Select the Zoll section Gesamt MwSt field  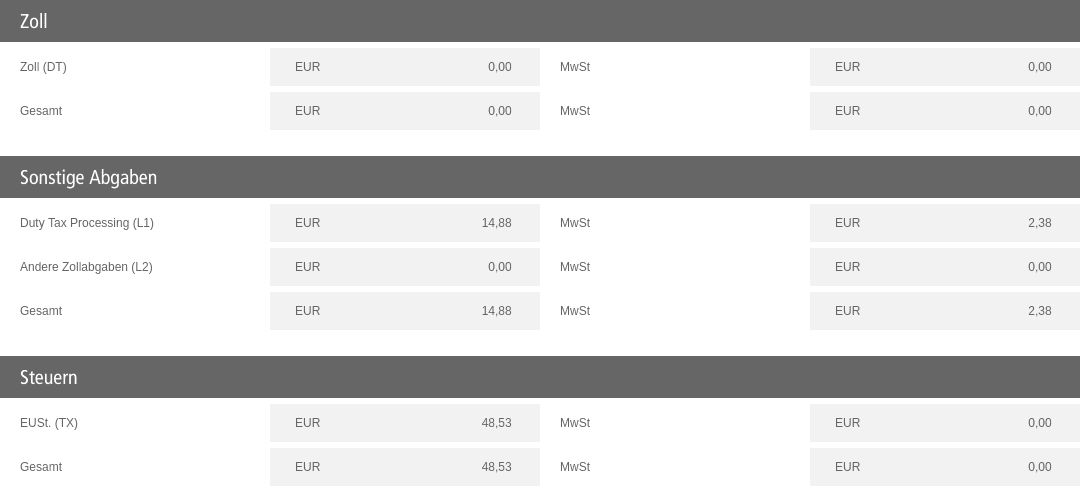[945, 111]
